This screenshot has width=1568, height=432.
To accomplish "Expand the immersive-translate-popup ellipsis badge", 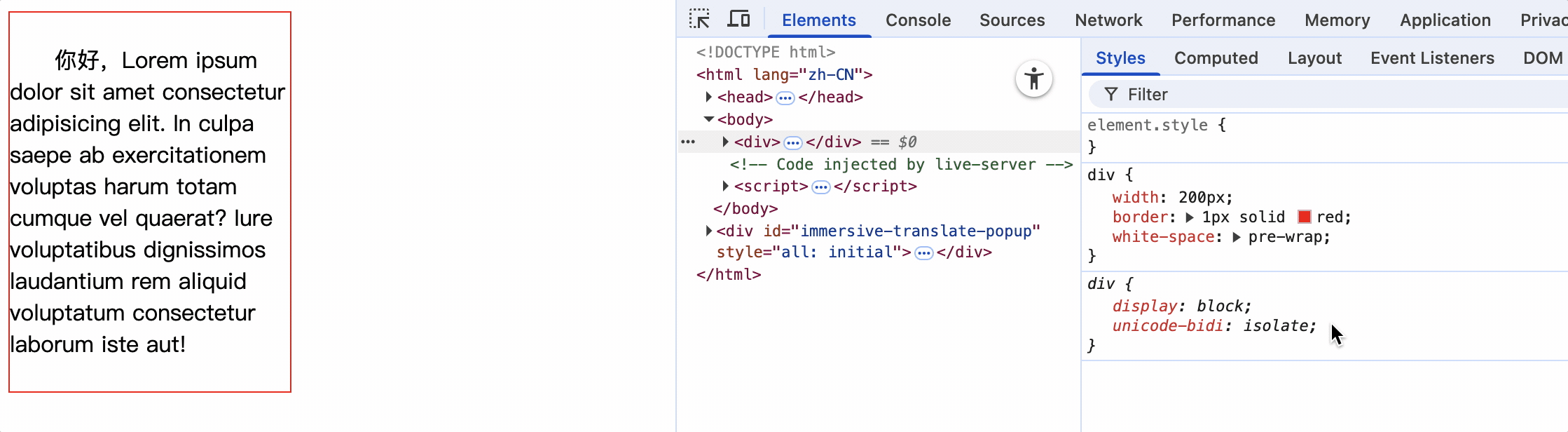I will (x=924, y=252).
